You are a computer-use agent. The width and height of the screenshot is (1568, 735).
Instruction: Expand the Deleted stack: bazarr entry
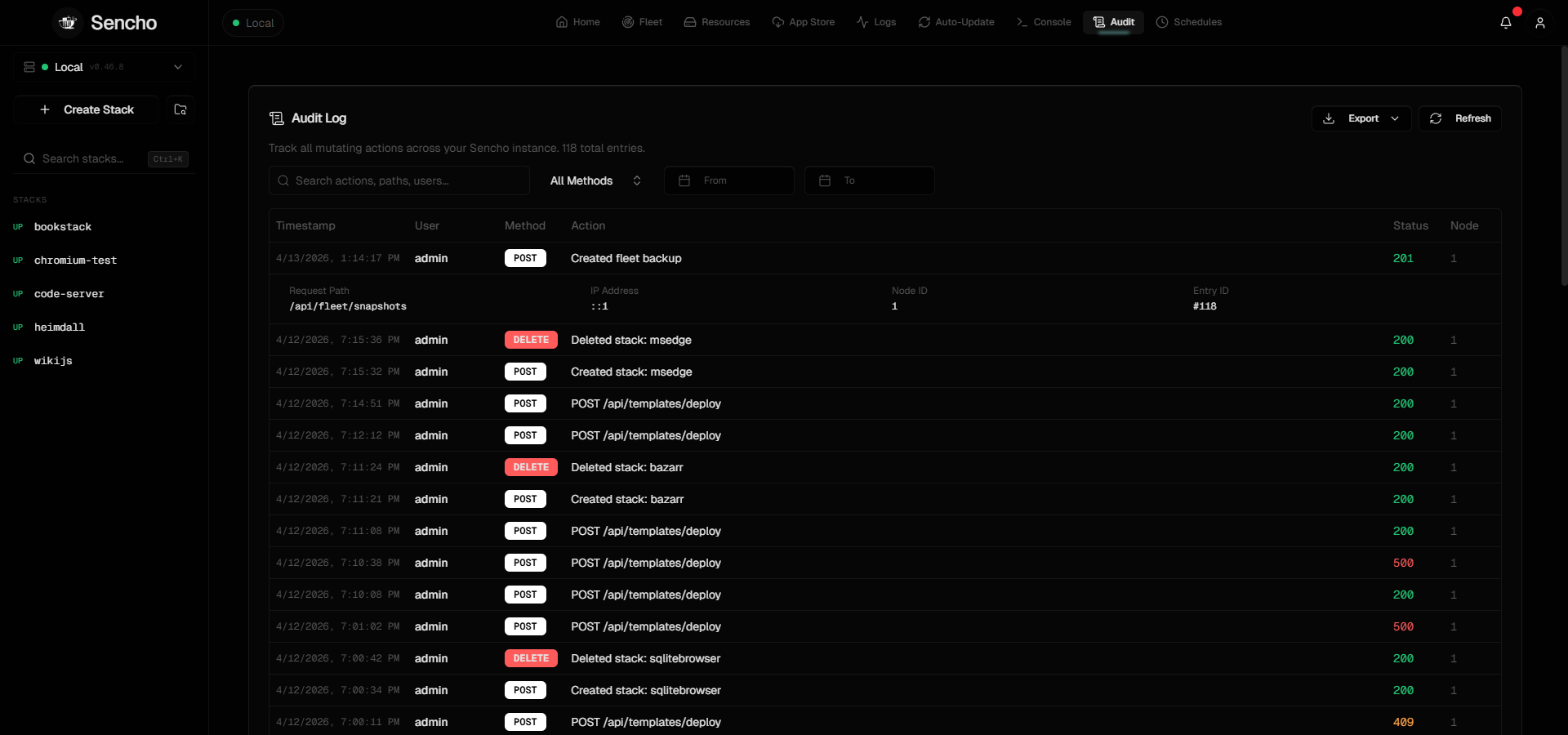pos(885,467)
